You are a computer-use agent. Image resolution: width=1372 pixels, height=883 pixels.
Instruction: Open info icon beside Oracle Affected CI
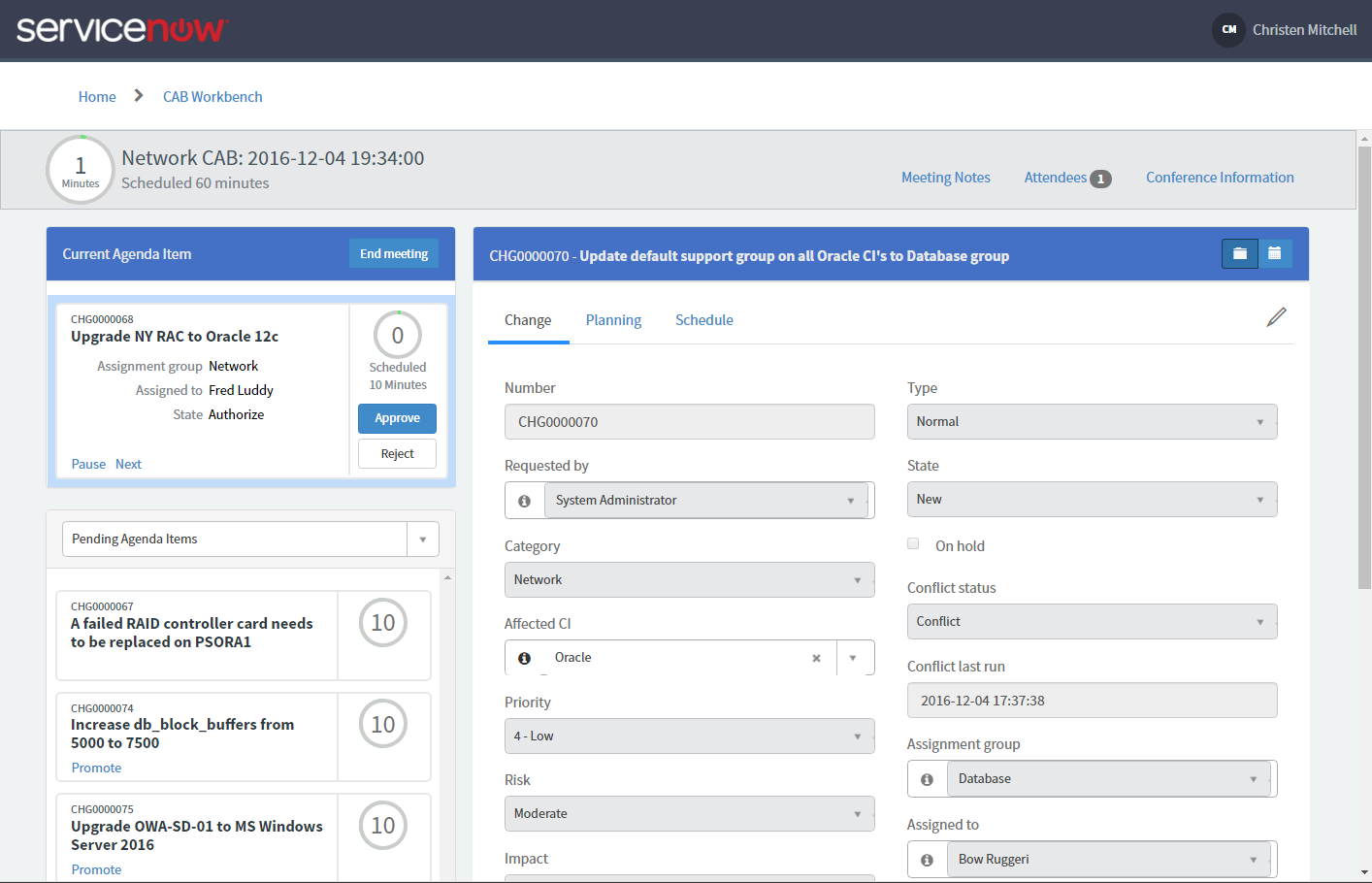(524, 658)
